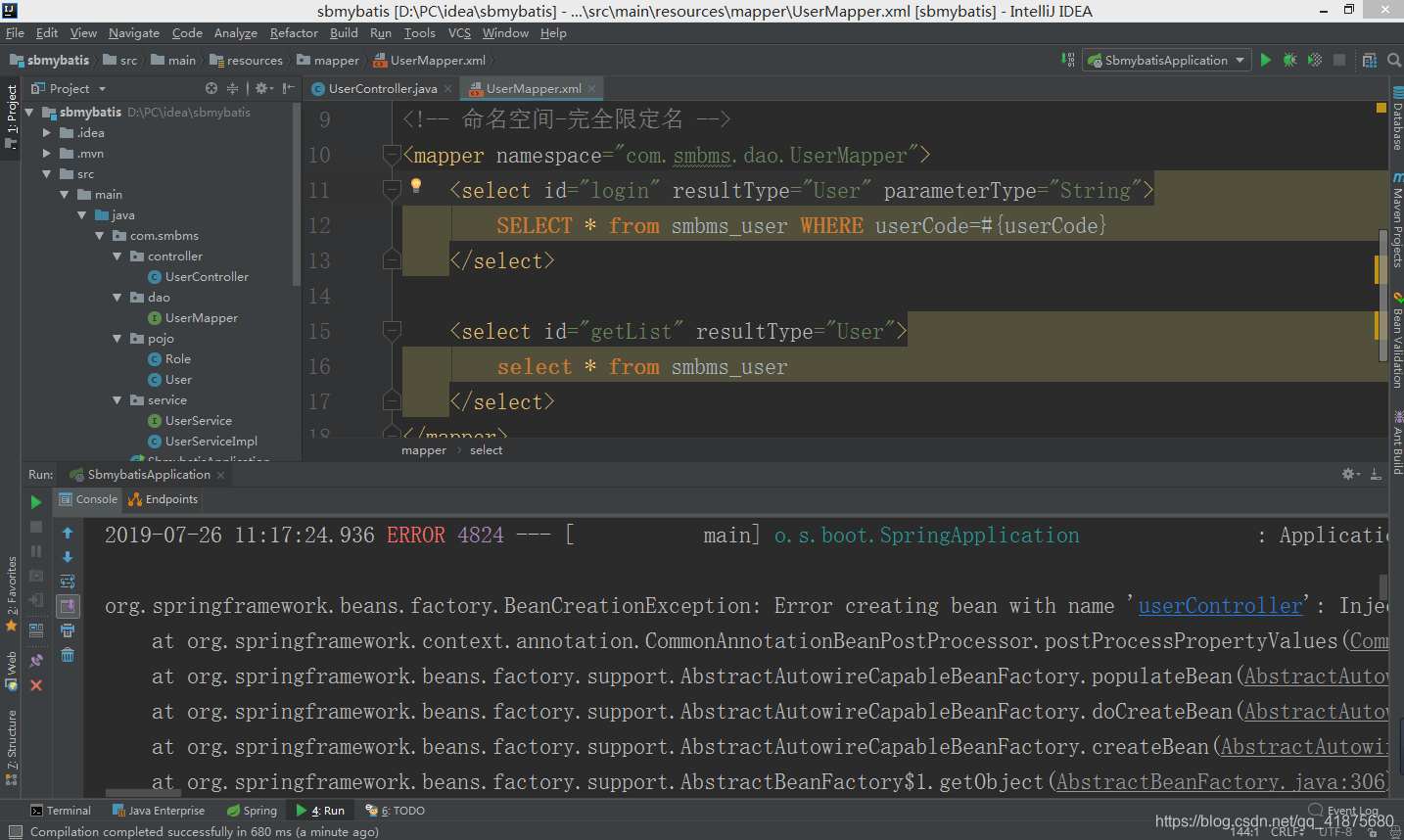Switch to the Endpoints tab
The width and height of the screenshot is (1404, 840).
(x=164, y=499)
